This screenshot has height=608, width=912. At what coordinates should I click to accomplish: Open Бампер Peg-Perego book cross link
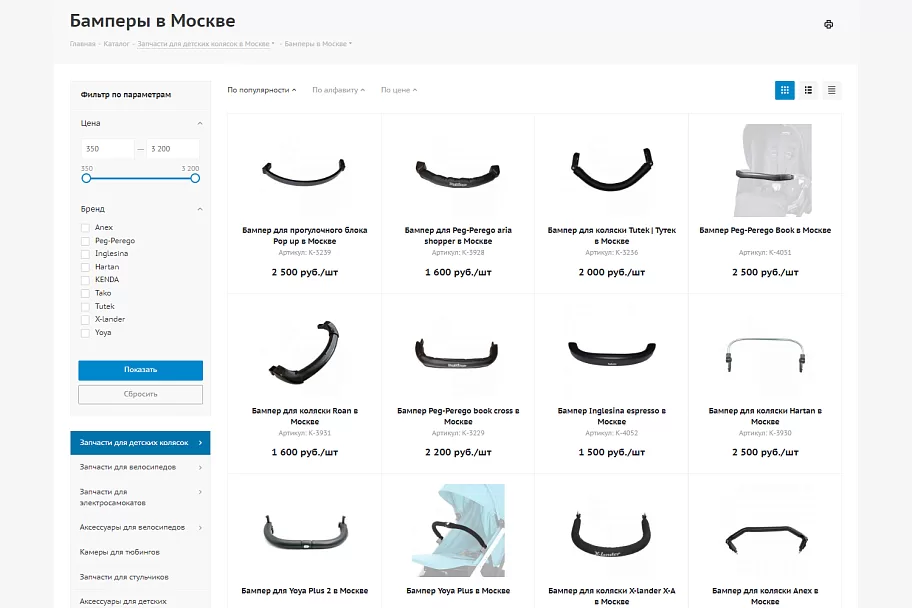tap(458, 416)
